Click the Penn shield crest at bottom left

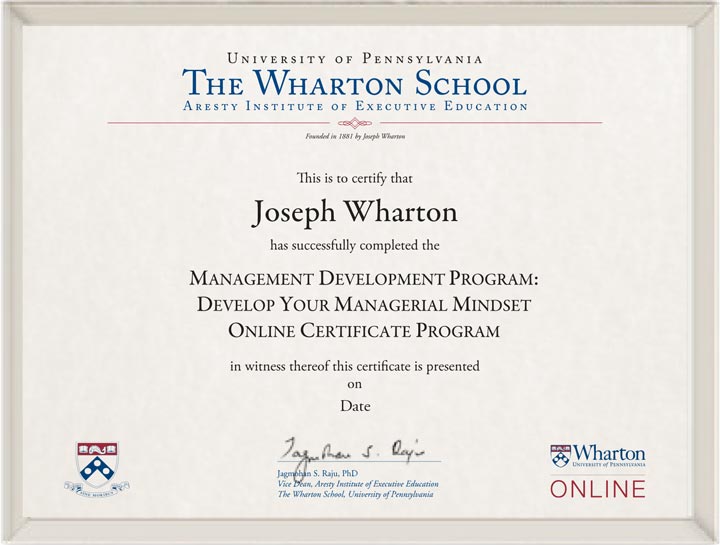[97, 463]
